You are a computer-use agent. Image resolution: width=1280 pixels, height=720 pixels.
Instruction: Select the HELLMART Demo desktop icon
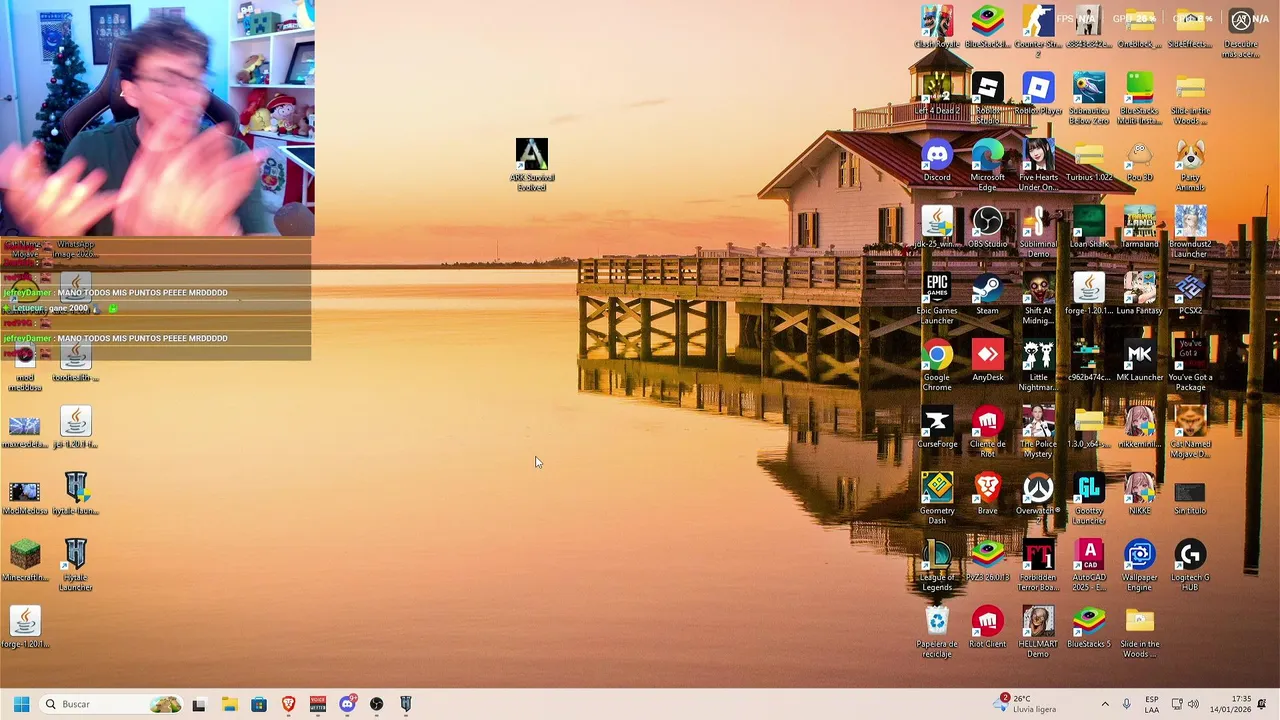(1038, 633)
